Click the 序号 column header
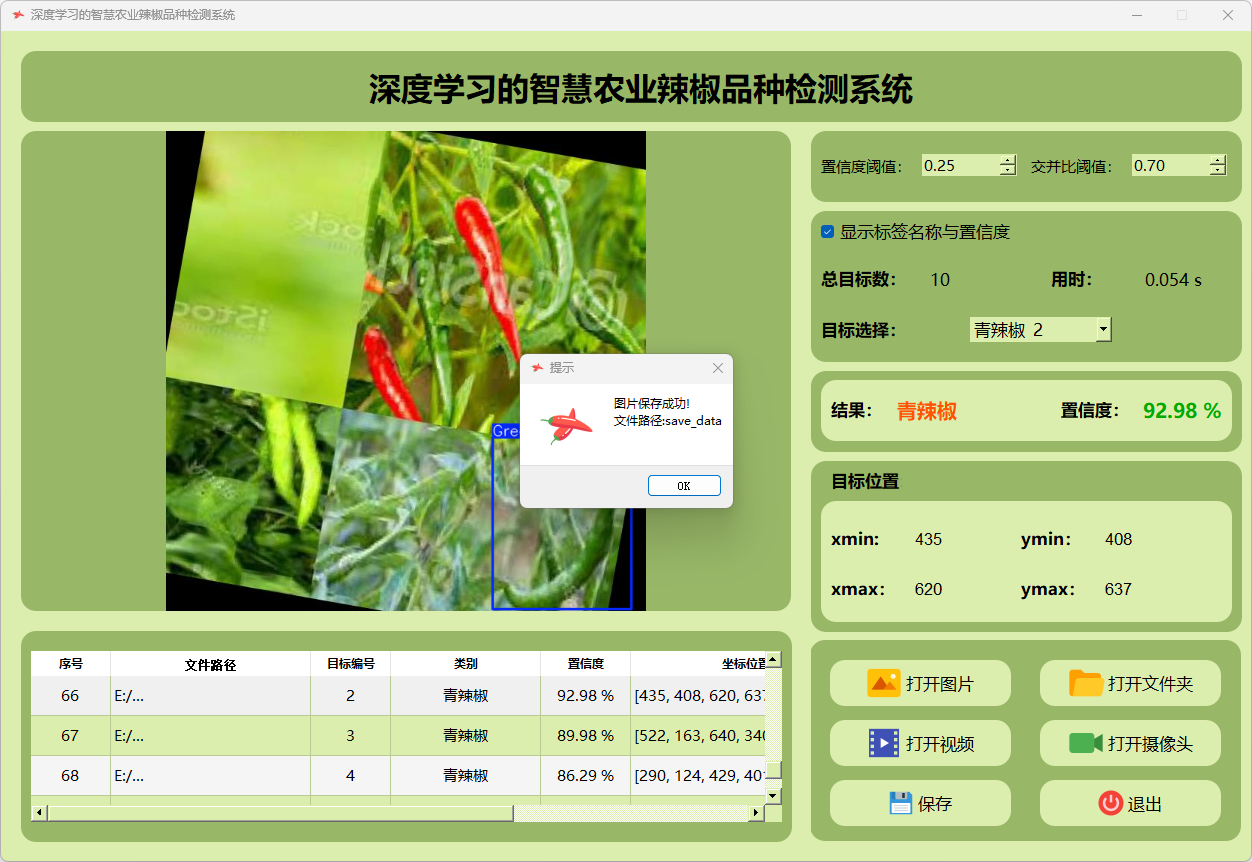The height and width of the screenshot is (862, 1252). [x=70, y=663]
